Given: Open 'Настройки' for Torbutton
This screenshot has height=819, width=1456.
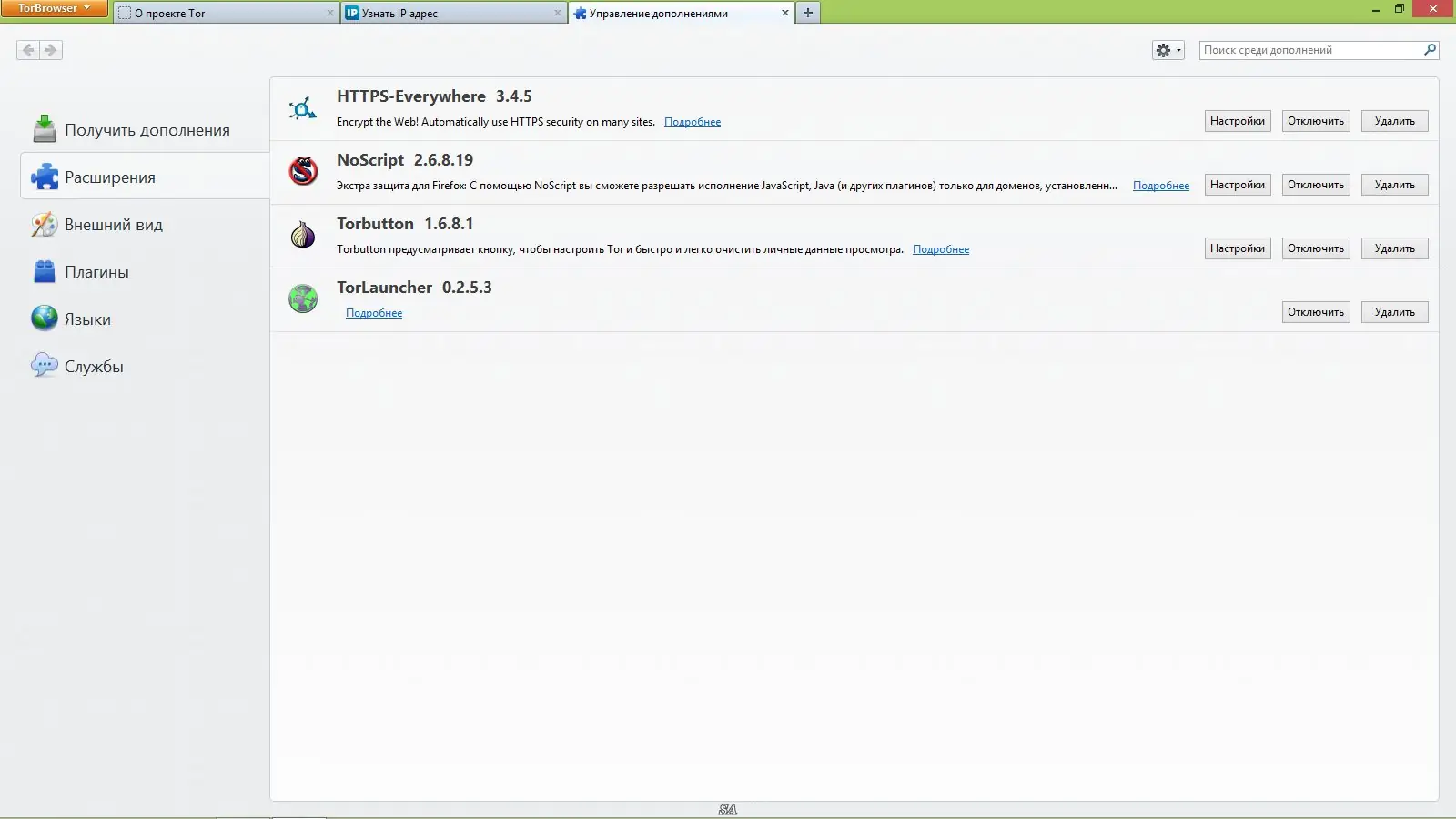Looking at the screenshot, I should pyautogui.click(x=1238, y=248).
